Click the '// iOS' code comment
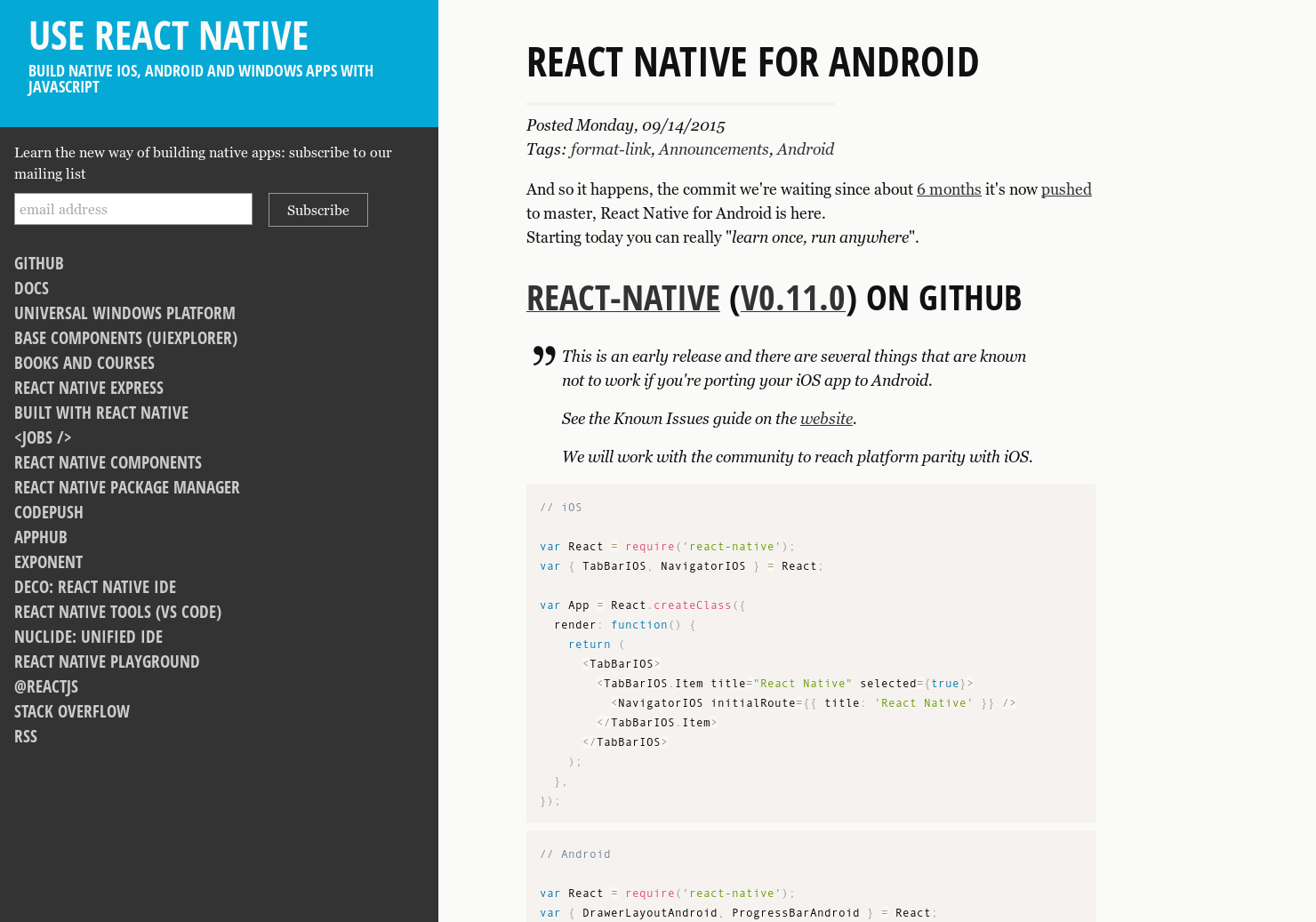The width and height of the screenshot is (1316, 922). click(x=561, y=508)
